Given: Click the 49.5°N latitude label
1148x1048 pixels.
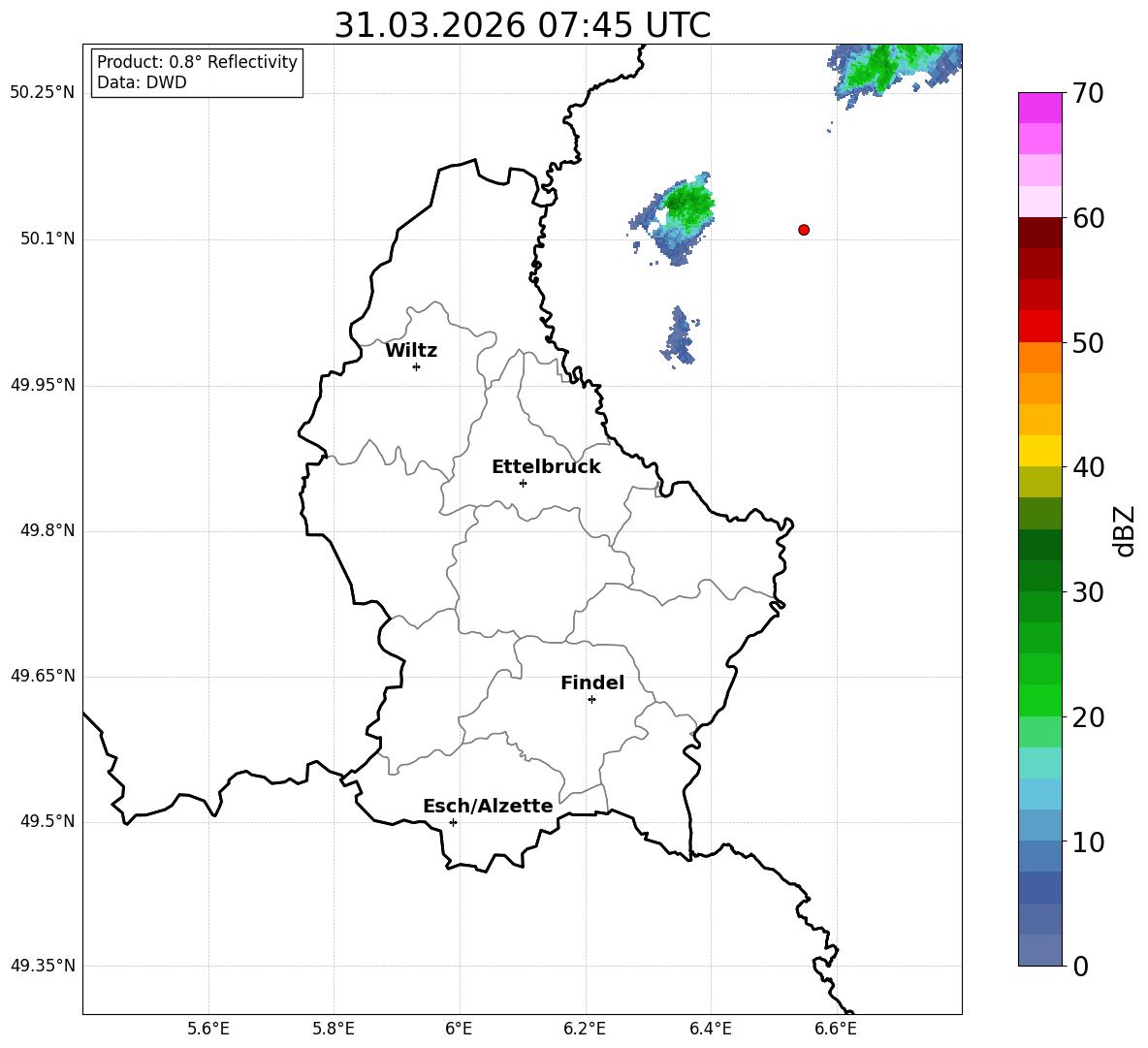Looking at the screenshot, I should [x=48, y=821].
